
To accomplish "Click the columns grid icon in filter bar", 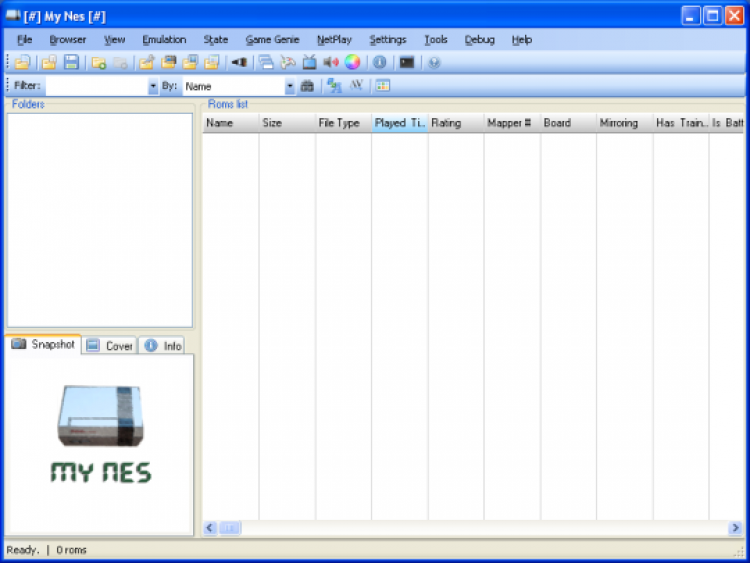I will (383, 86).
